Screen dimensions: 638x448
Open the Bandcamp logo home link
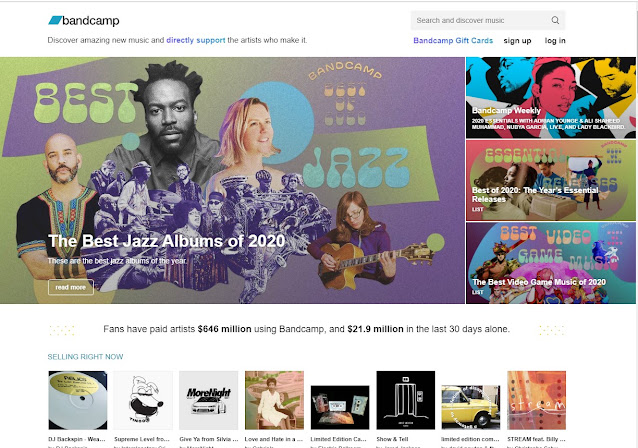pos(84,20)
